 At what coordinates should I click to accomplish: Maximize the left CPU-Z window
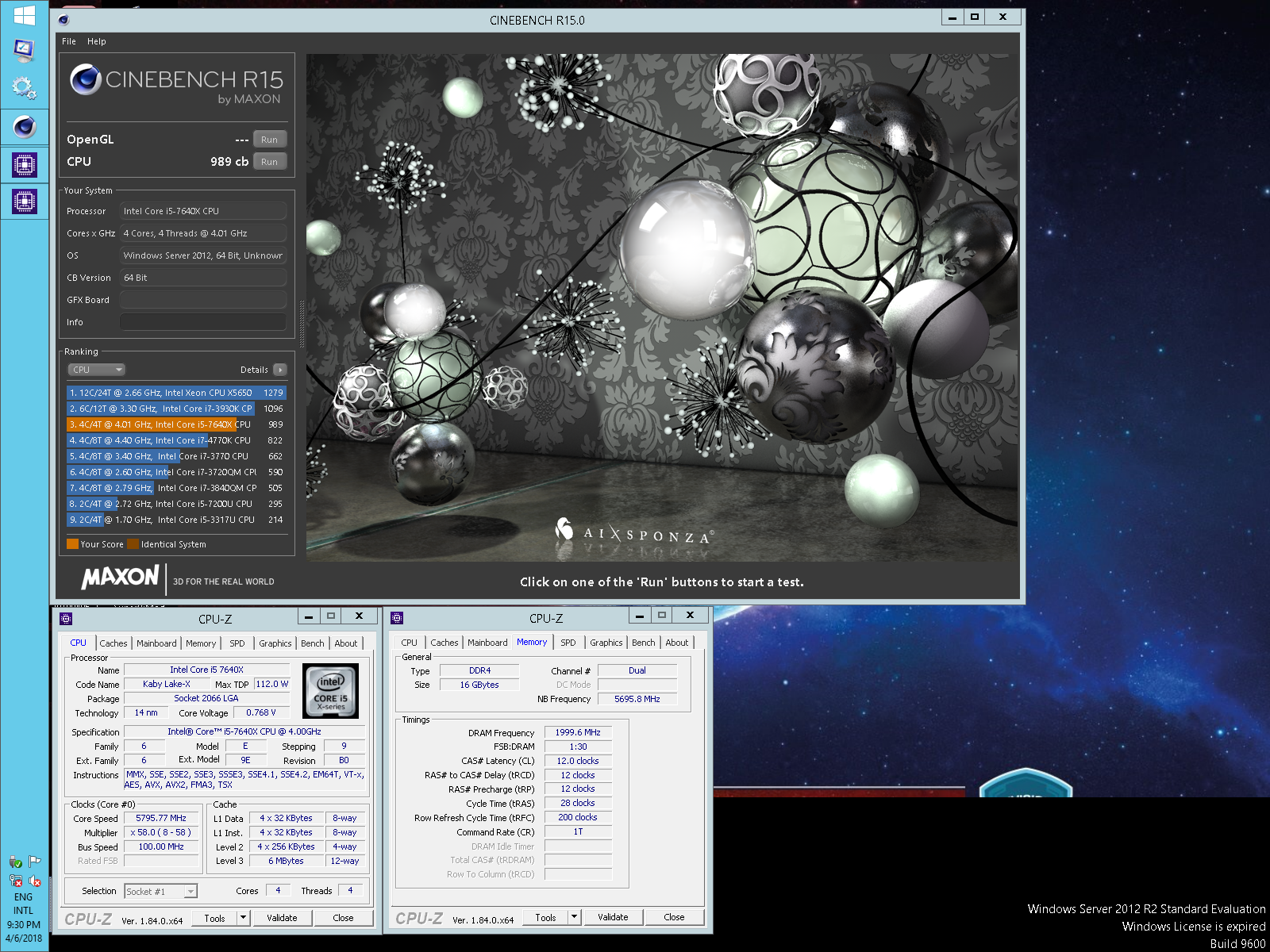point(331,616)
